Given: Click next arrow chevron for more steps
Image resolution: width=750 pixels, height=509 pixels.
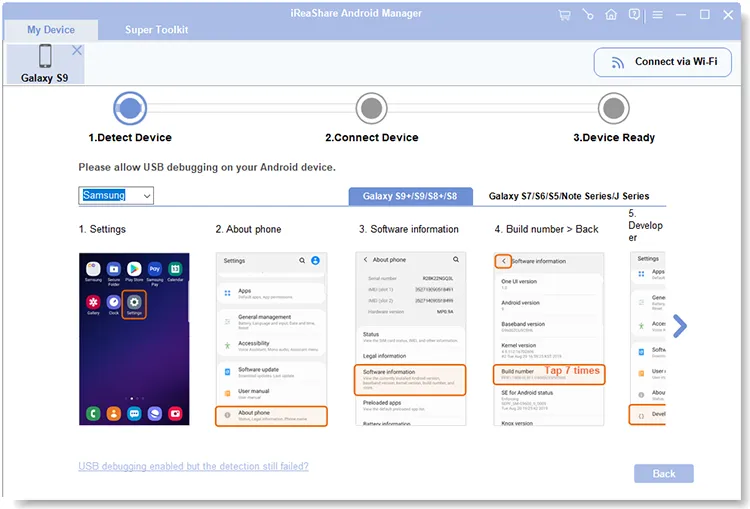Looking at the screenshot, I should (x=680, y=326).
